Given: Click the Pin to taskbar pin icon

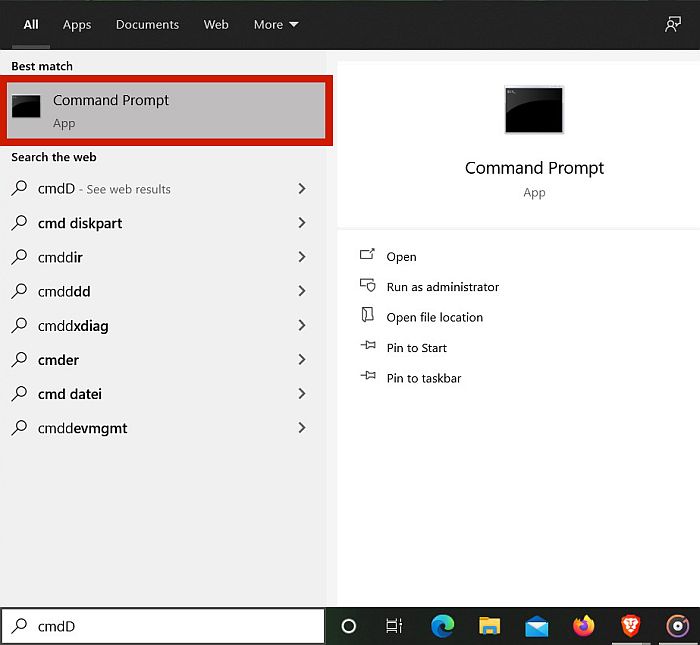Looking at the screenshot, I should (368, 376).
